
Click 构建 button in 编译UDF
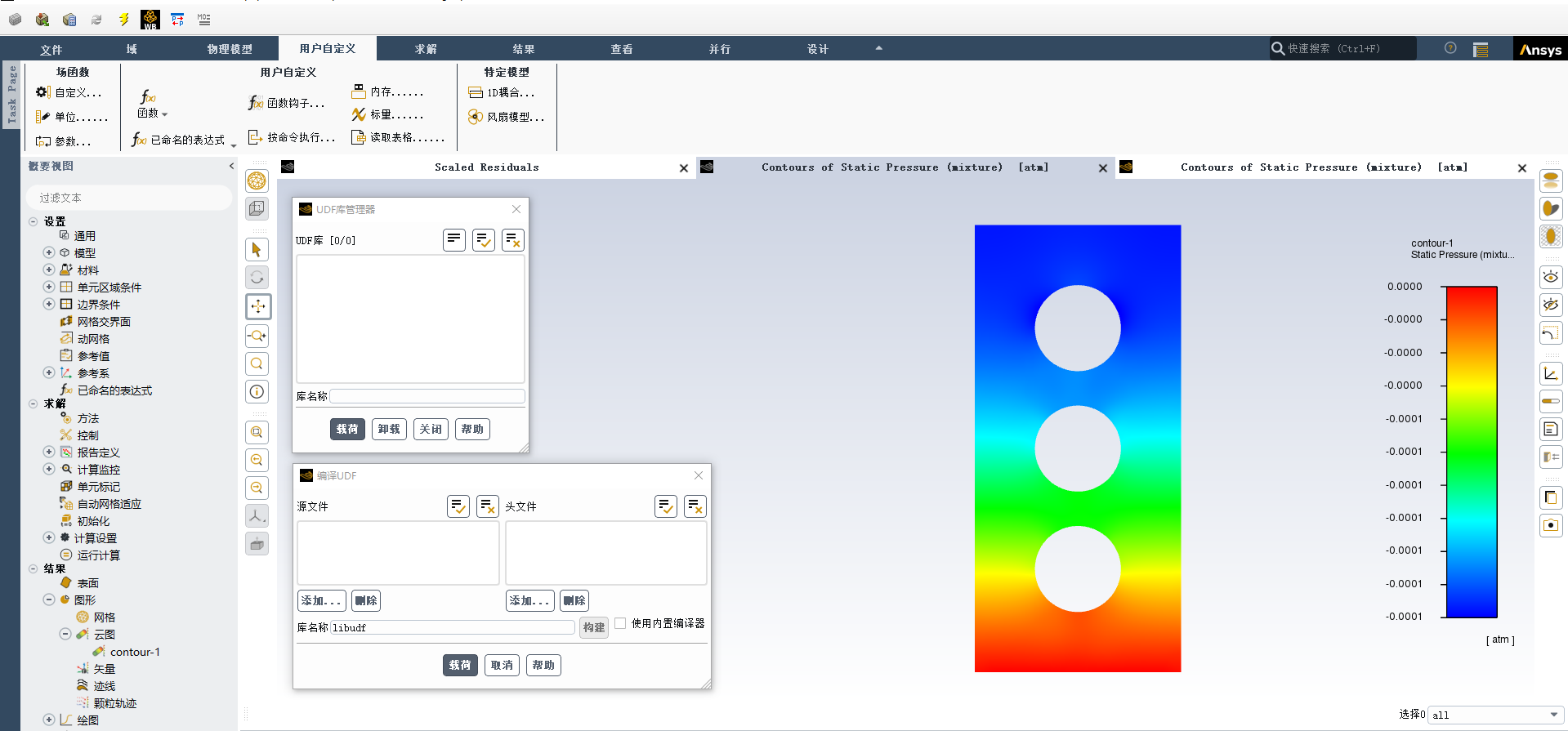[594, 627]
